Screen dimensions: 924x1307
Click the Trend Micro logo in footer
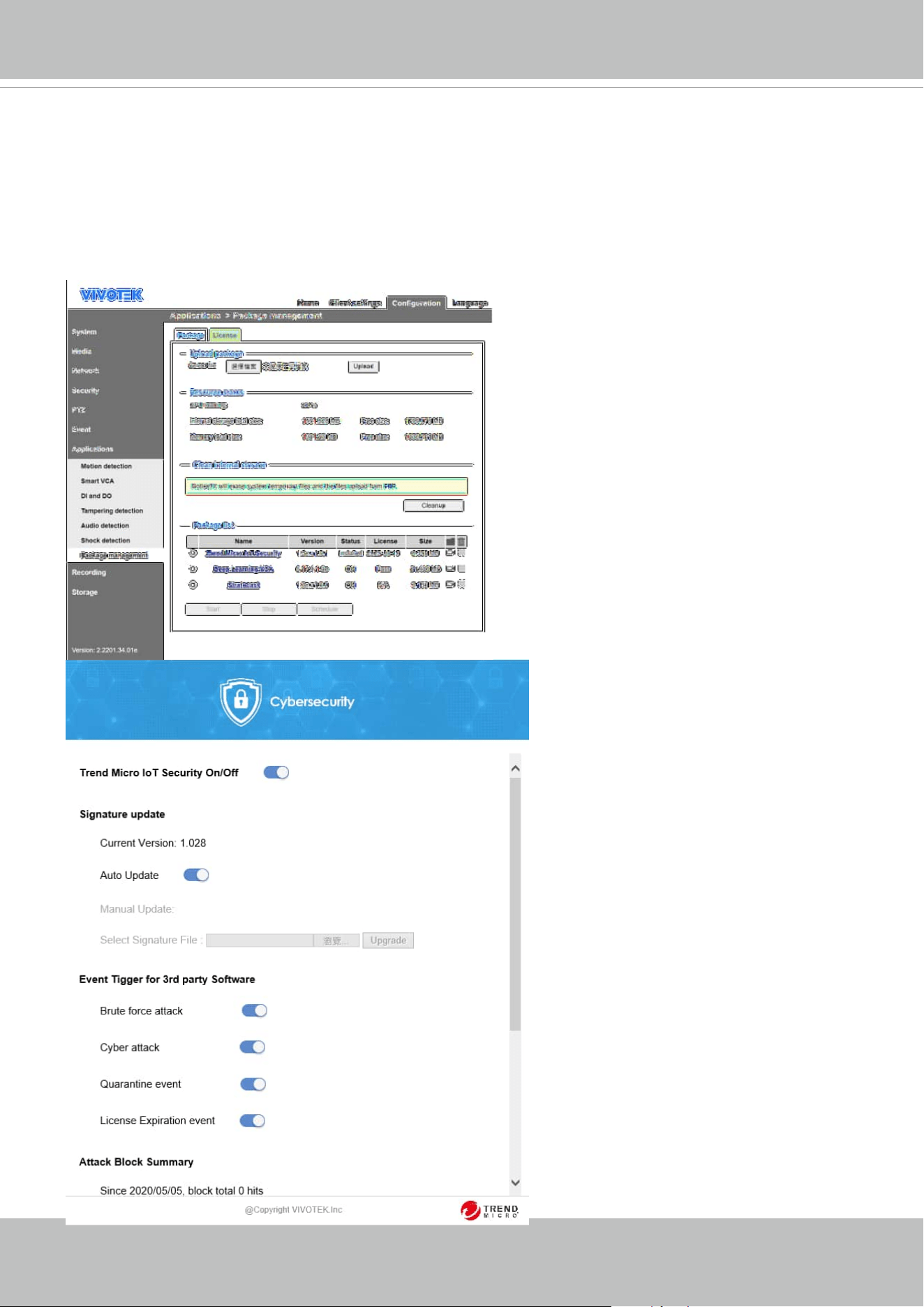pyautogui.click(x=489, y=1210)
